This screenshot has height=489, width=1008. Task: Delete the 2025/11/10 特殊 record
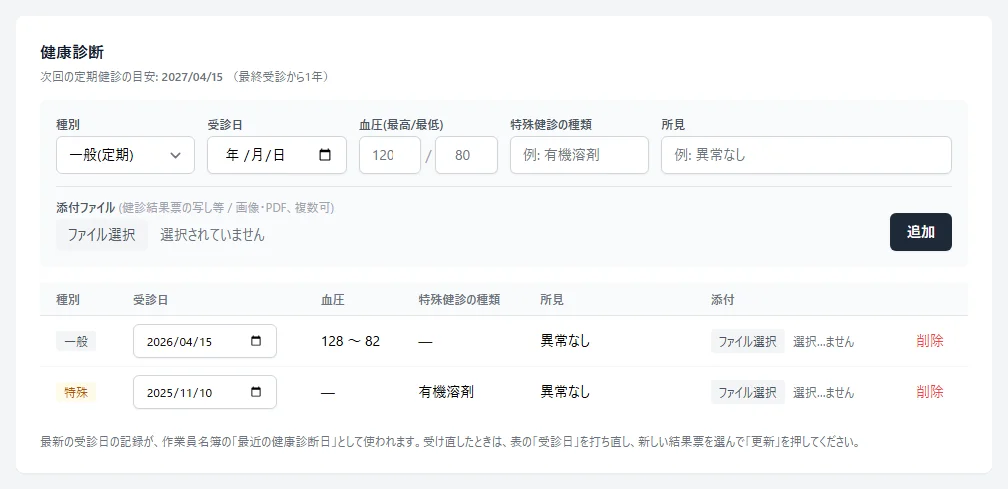pos(930,392)
